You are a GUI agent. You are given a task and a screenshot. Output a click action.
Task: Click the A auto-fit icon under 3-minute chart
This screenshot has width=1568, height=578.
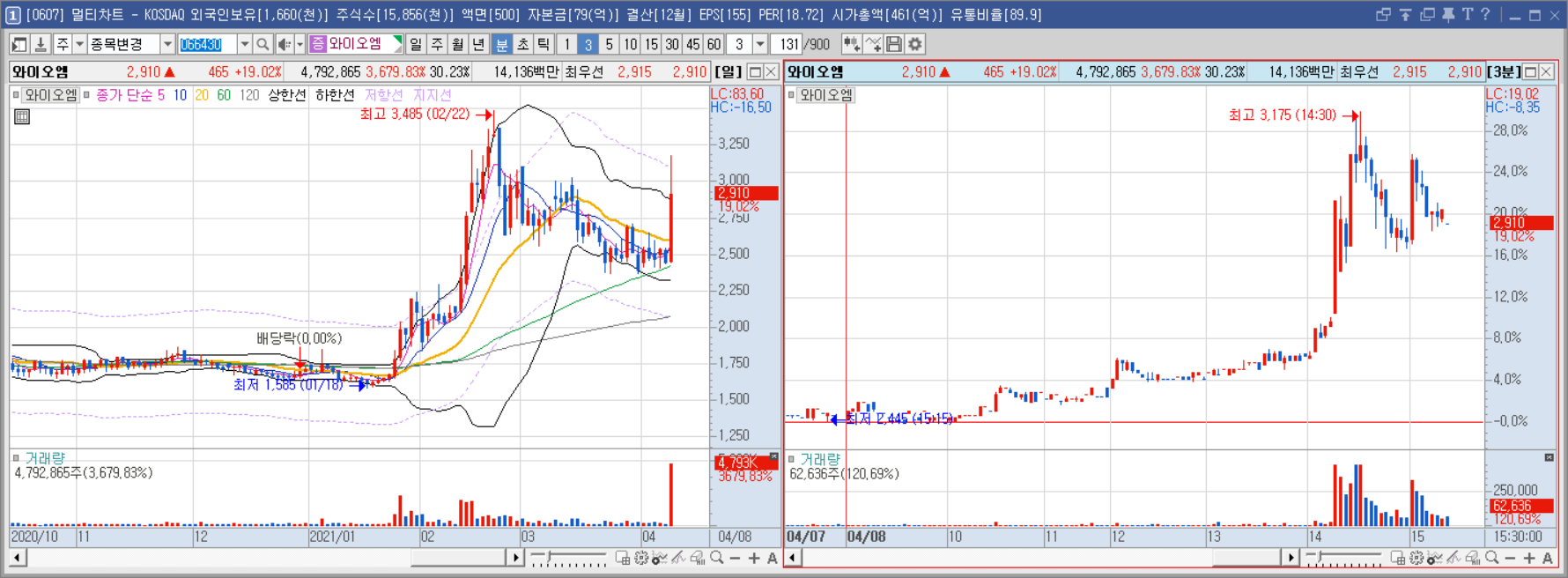(1547, 558)
